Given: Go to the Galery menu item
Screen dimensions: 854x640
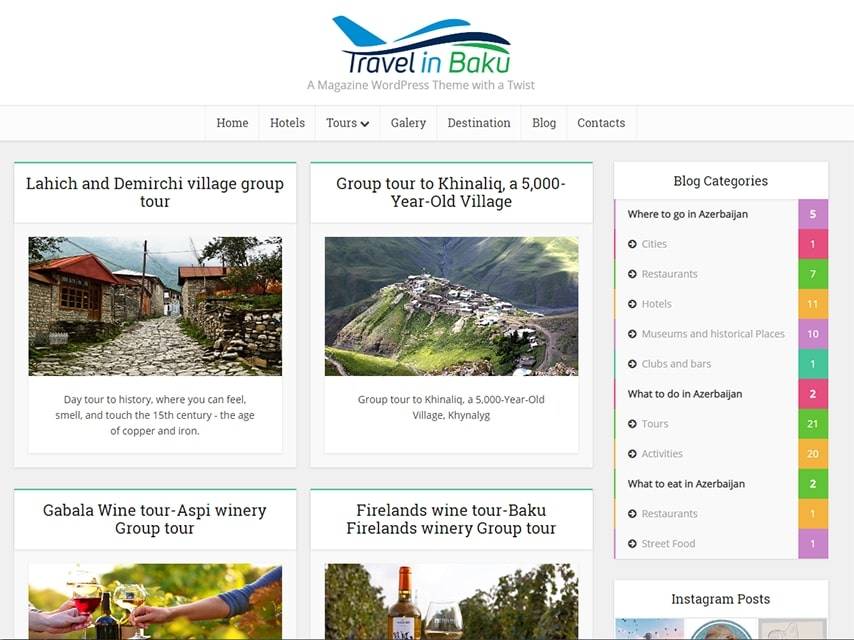Looking at the screenshot, I should [x=408, y=123].
